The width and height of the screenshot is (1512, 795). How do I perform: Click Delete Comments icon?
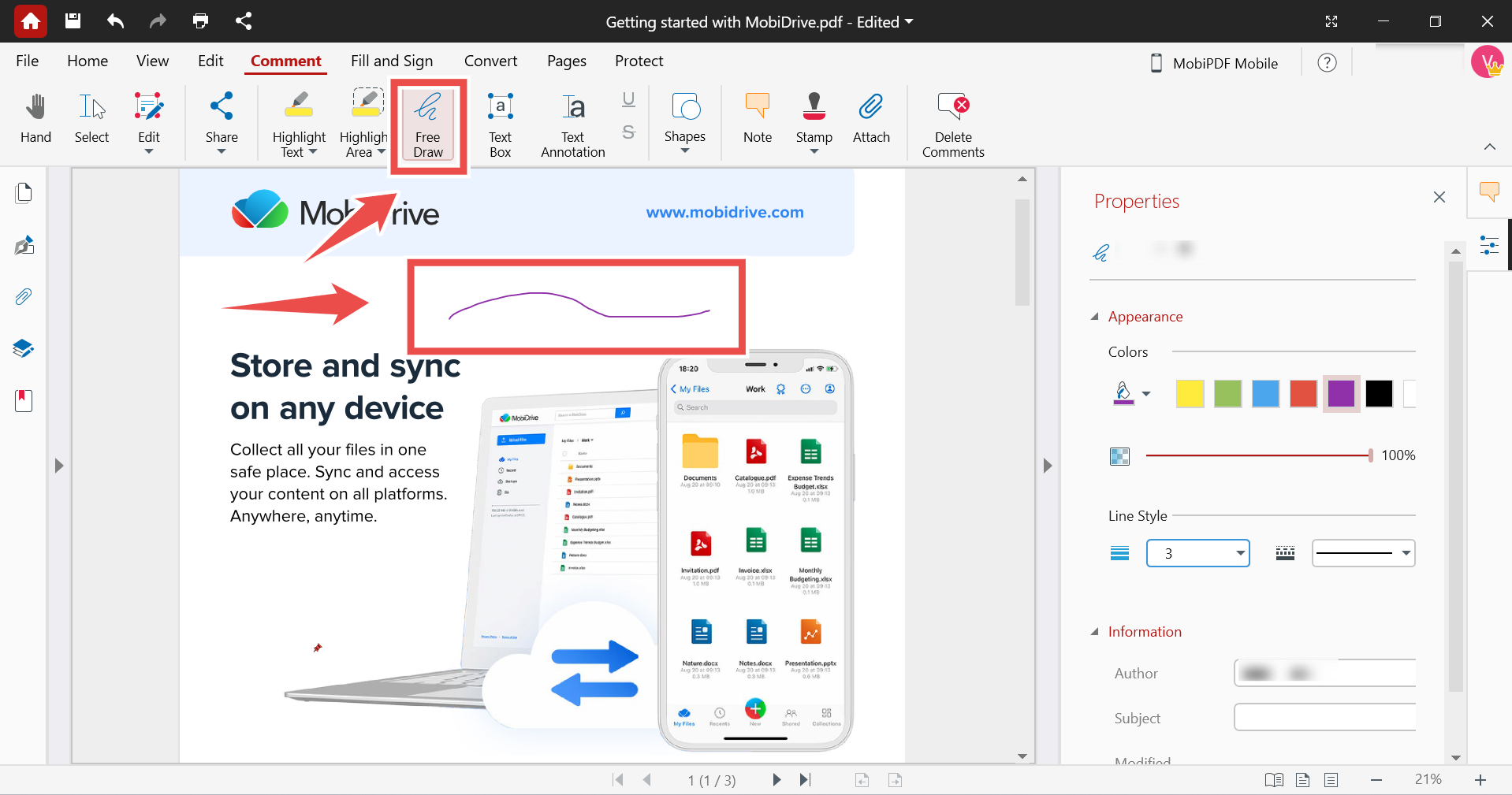[953, 107]
